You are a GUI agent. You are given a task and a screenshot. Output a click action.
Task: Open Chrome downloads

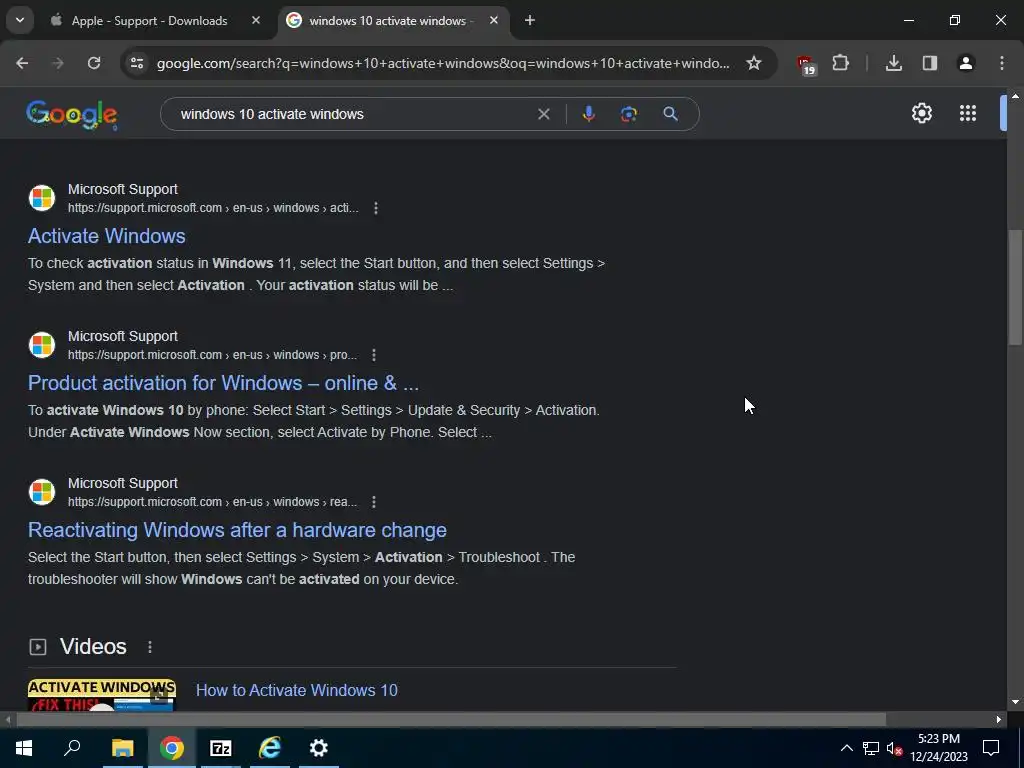coord(894,63)
